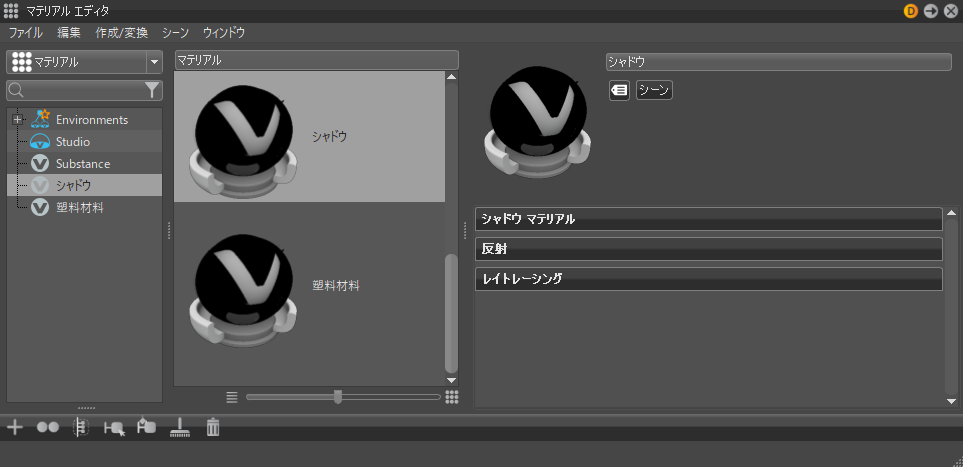The width and height of the screenshot is (963, 467).
Task: Expand the 反射 section
Action: coord(709,249)
